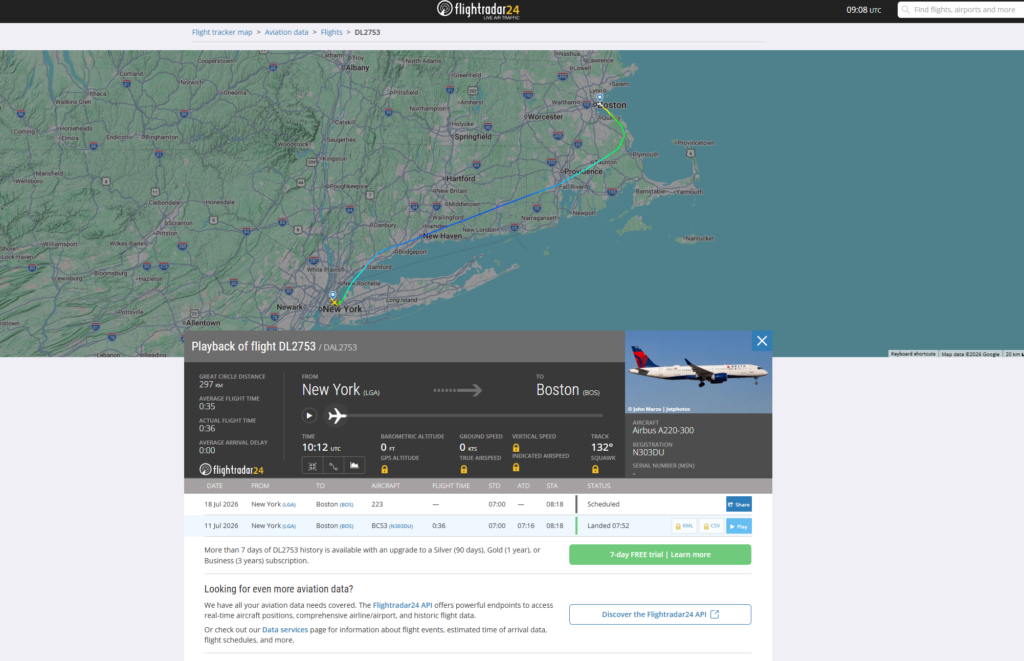This screenshot has width=1024, height=661.
Task: Open the Flights breadcrumb link
Action: point(331,32)
